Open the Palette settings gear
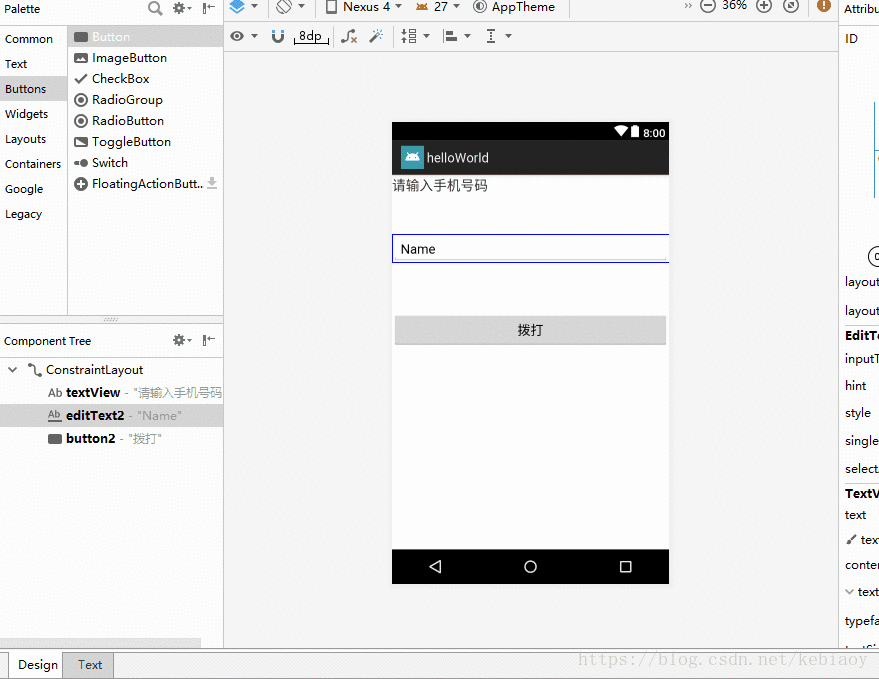Screen dimensions: 879x679 tap(182, 8)
